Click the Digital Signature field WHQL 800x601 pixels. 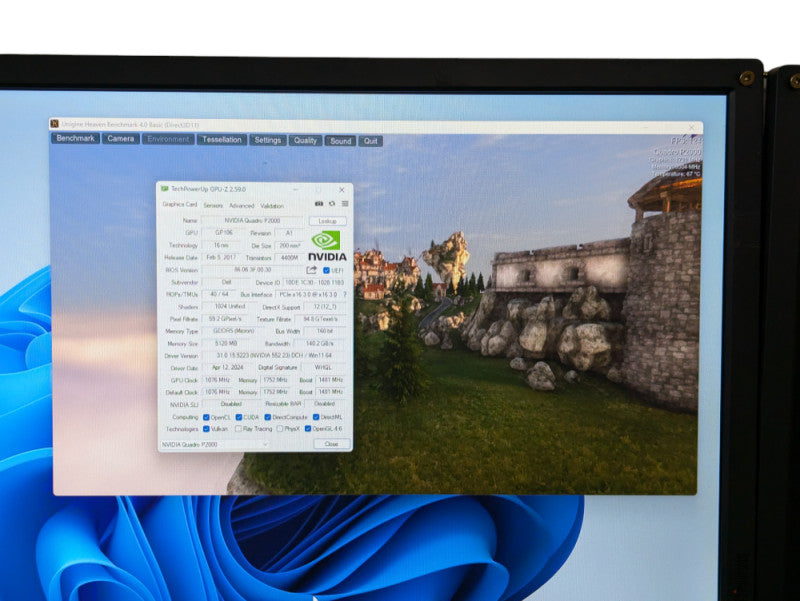(x=323, y=368)
